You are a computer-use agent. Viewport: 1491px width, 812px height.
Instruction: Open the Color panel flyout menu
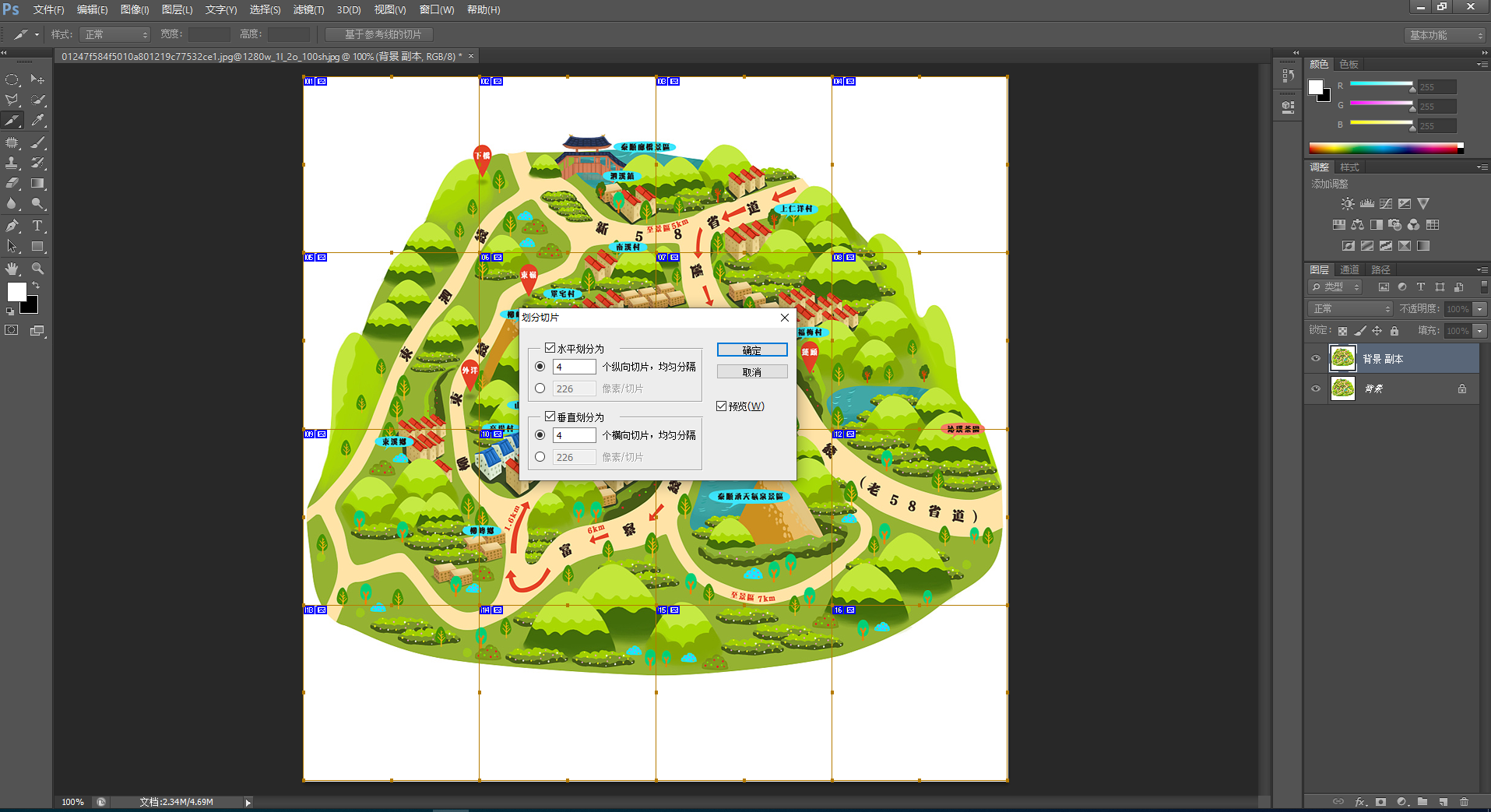[1482, 64]
